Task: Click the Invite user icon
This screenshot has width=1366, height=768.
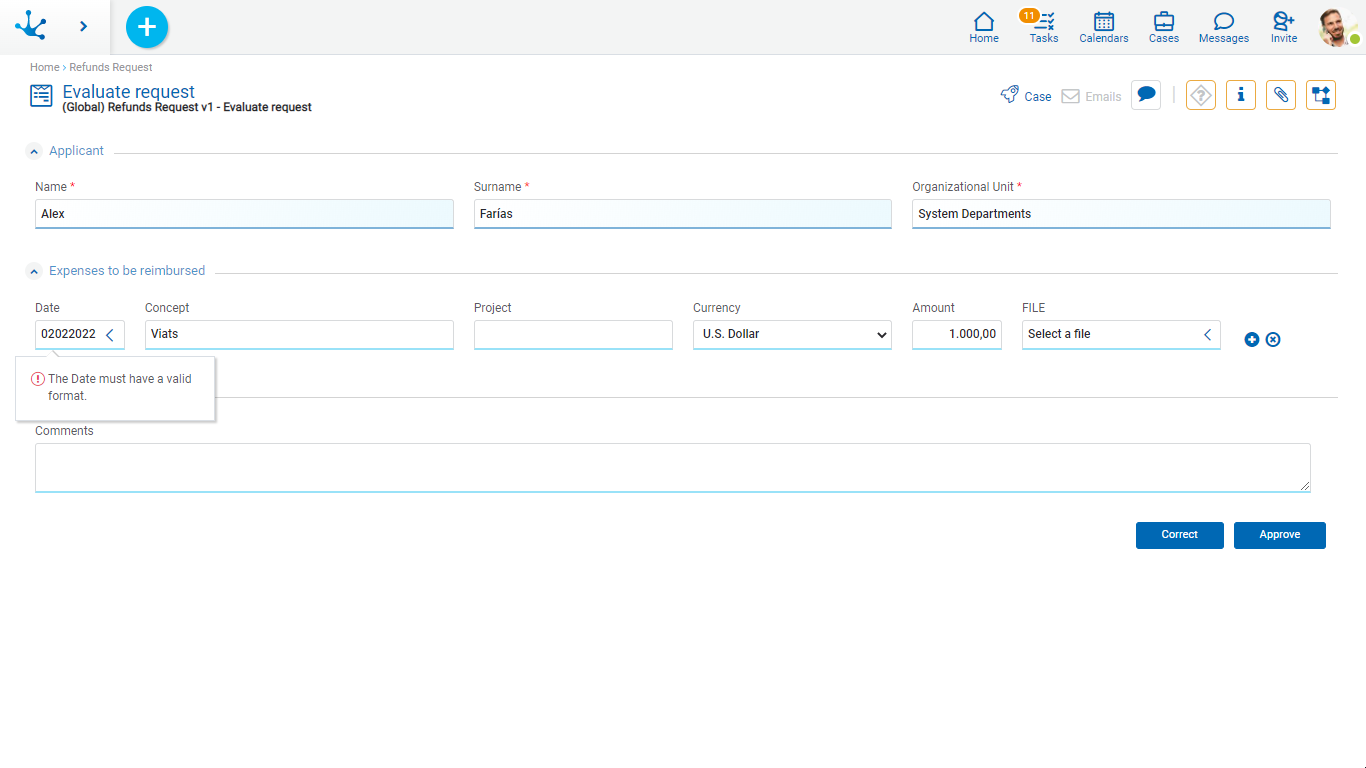Action: tap(1283, 27)
